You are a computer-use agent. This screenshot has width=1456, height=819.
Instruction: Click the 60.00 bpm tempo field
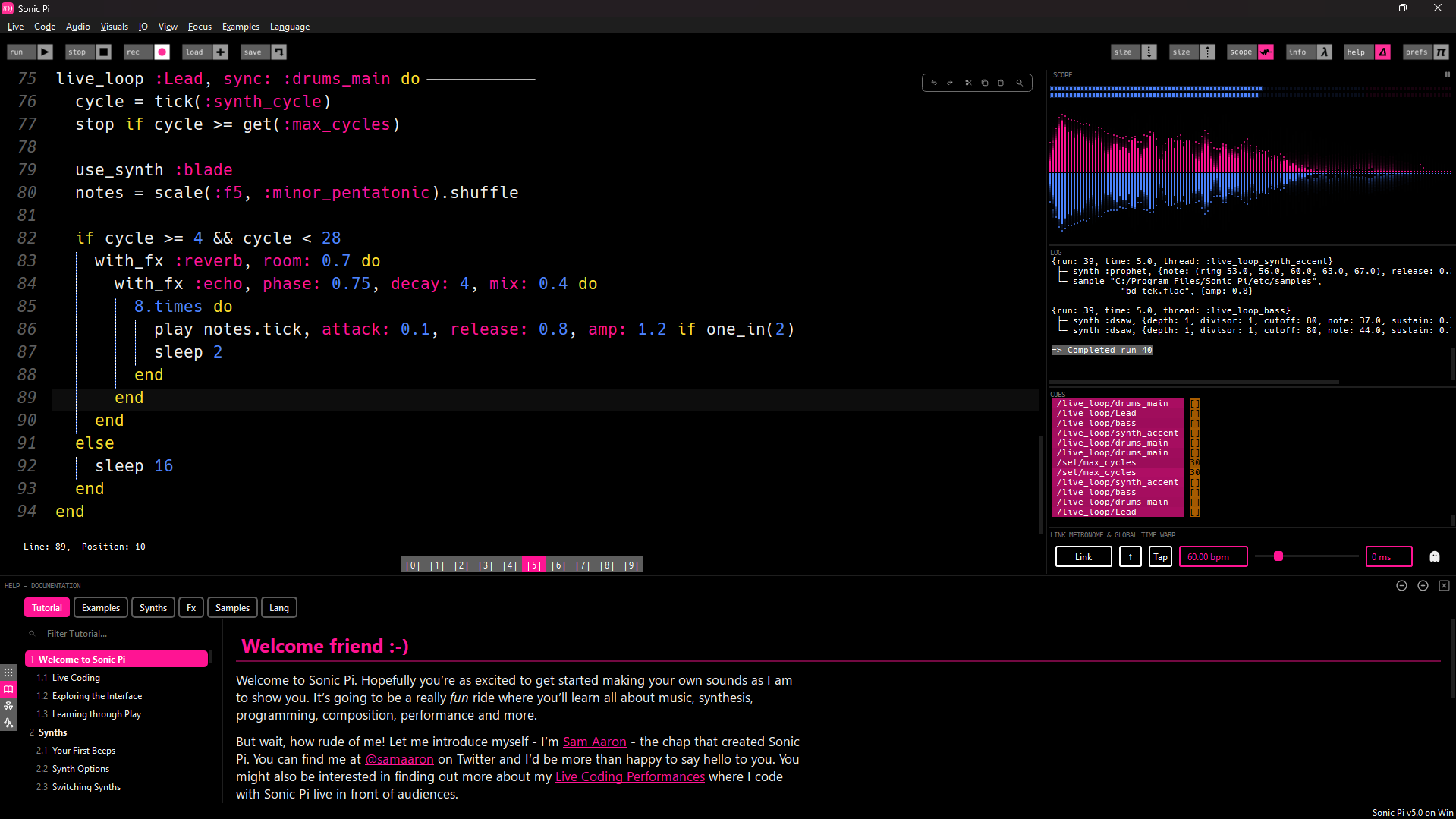click(x=1213, y=556)
